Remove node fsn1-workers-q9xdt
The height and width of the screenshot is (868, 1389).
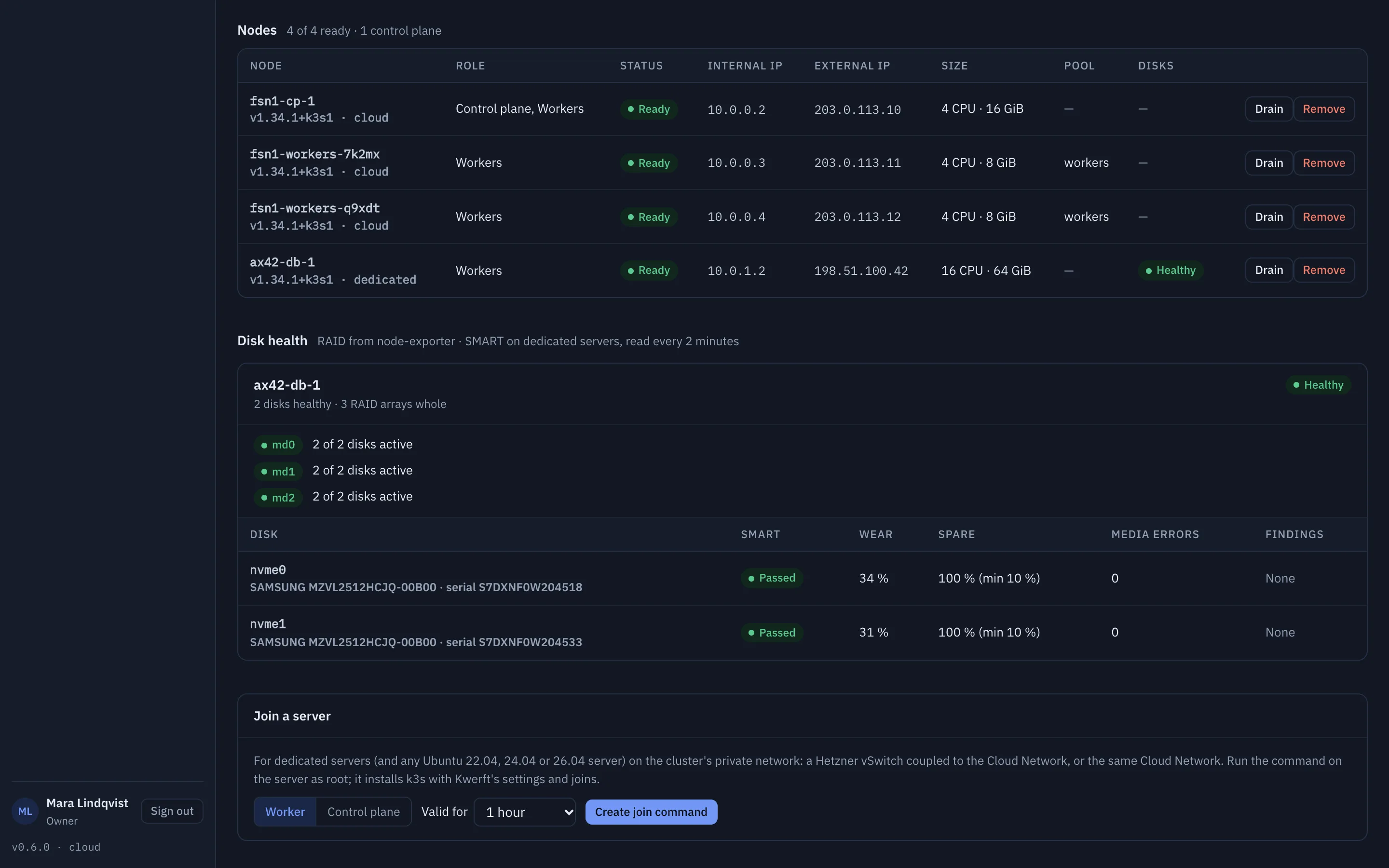(x=1323, y=217)
